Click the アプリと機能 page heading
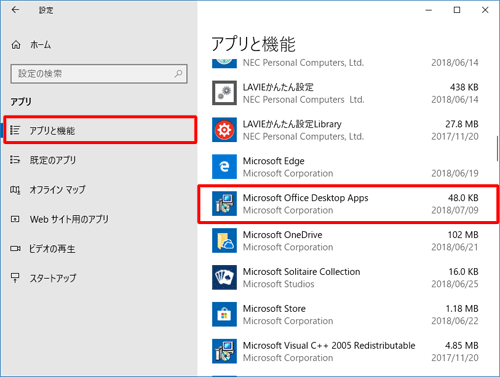 pyautogui.click(x=253, y=44)
